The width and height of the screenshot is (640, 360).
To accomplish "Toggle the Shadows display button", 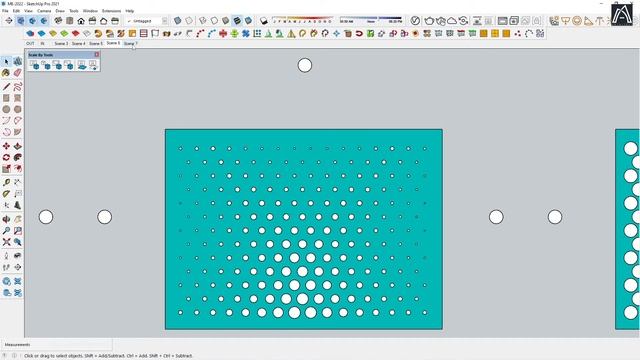I will pos(264,20).
